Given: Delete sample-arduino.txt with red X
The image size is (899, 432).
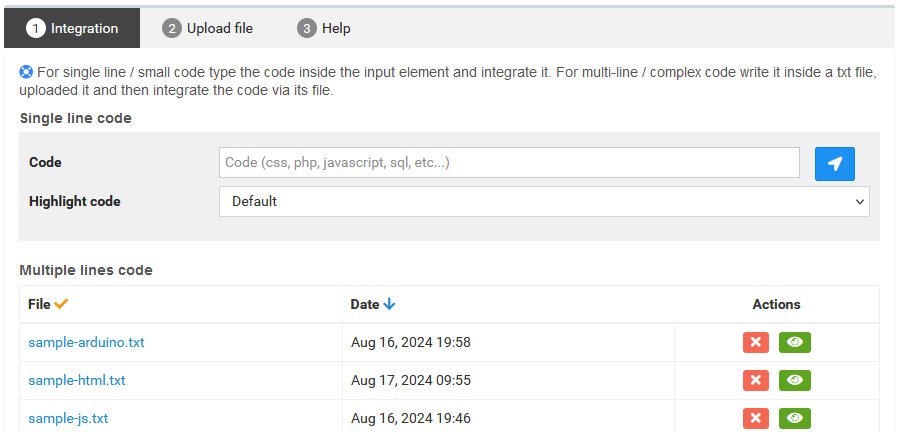Looking at the screenshot, I should (x=755, y=343).
